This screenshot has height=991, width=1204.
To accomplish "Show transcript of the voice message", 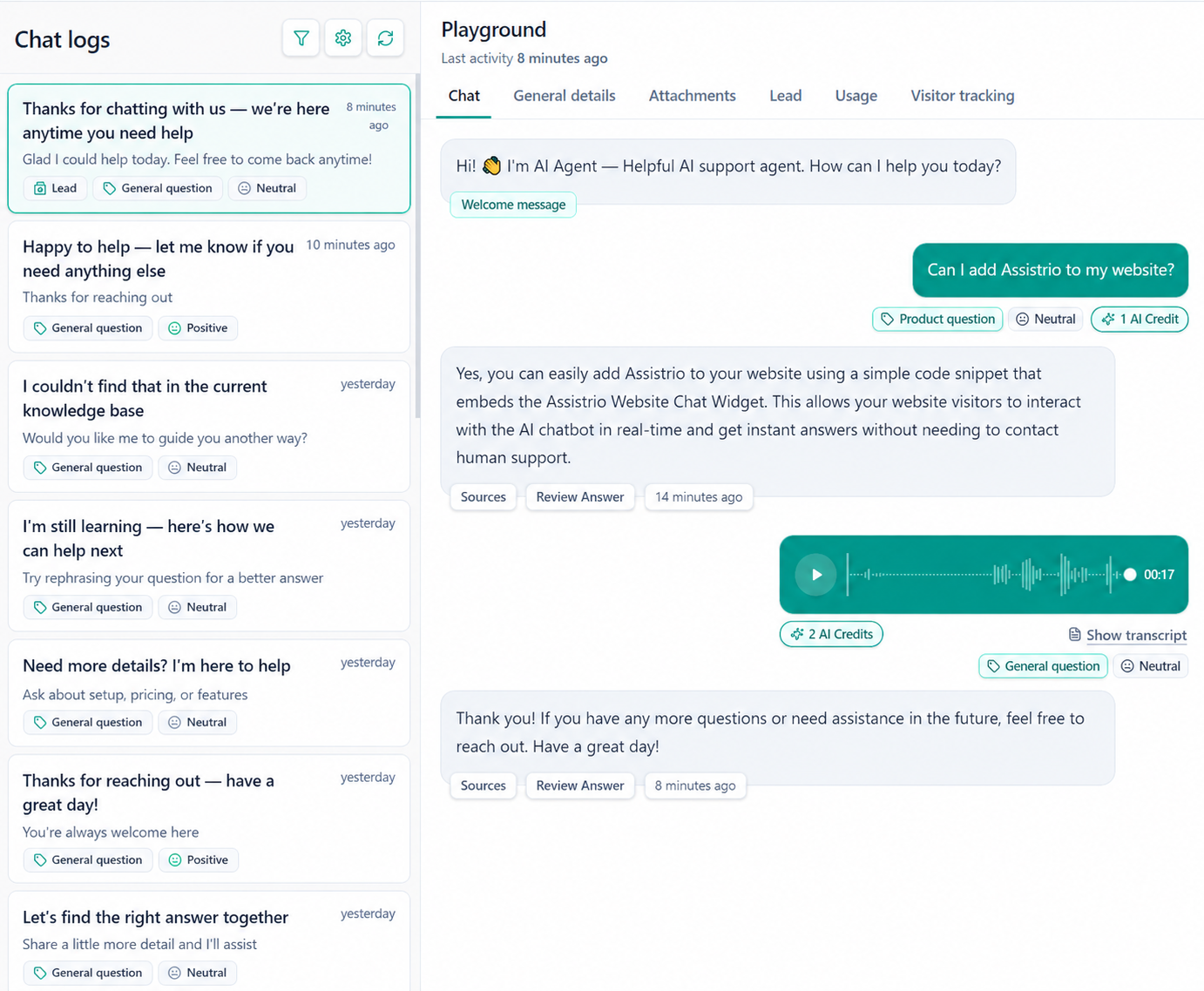I will (1127, 635).
